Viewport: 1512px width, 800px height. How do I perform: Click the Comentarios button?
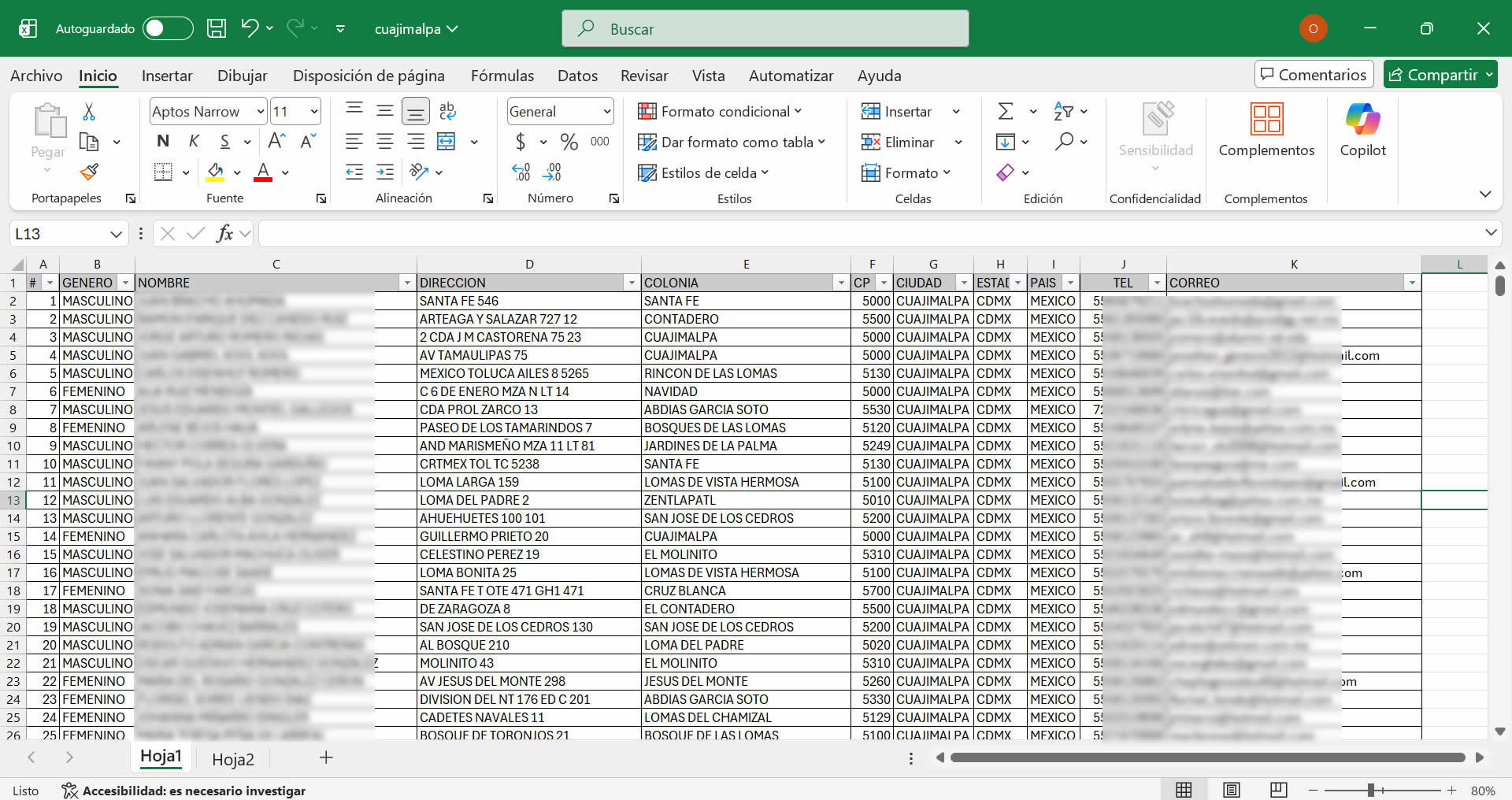[x=1314, y=75]
